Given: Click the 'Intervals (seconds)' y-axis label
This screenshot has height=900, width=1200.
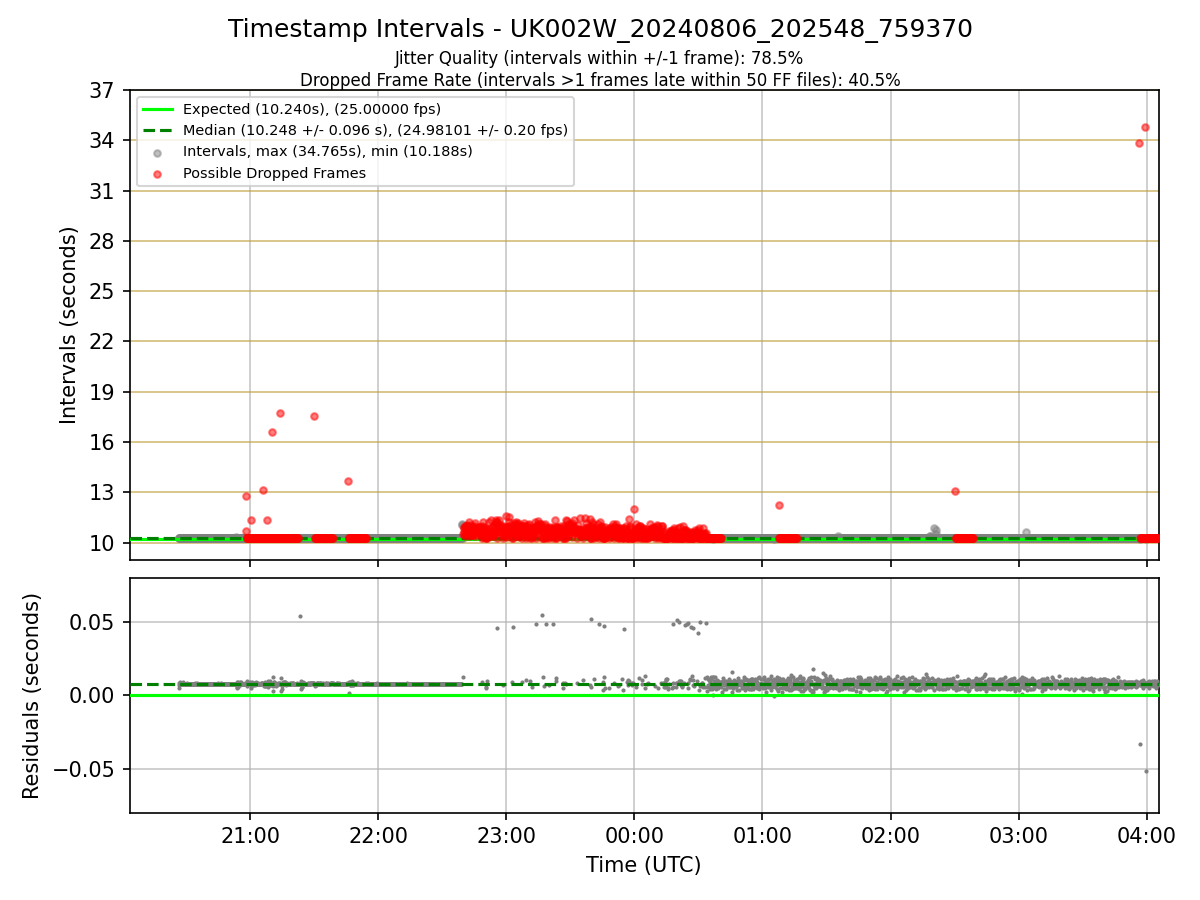Looking at the screenshot, I should (x=68, y=325).
